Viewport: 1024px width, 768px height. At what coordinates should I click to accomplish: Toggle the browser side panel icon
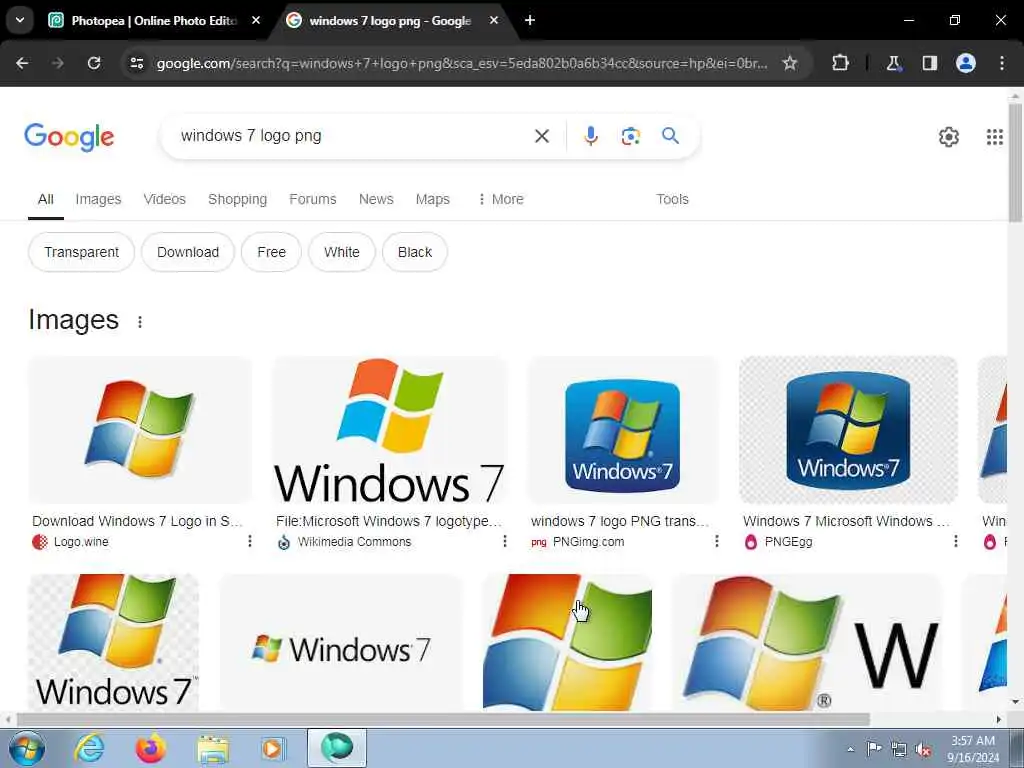(x=929, y=63)
